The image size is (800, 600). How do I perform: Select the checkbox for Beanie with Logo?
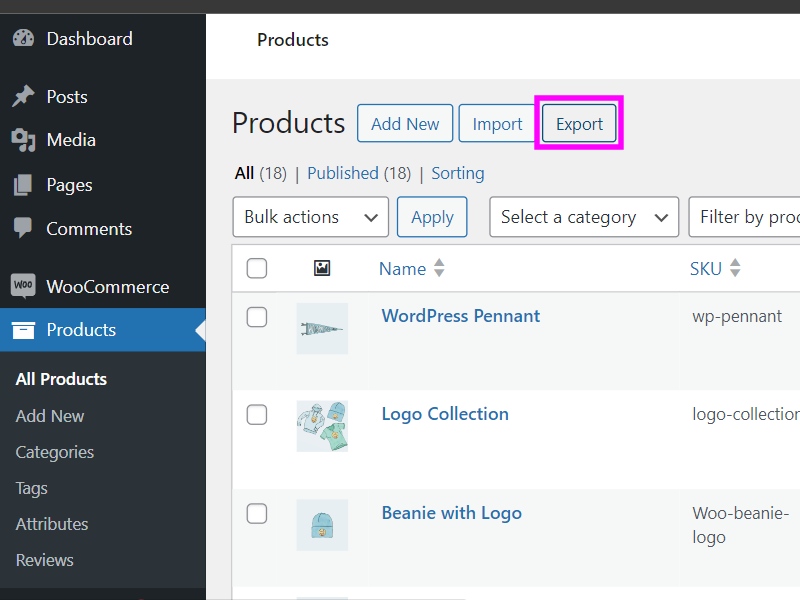click(x=257, y=513)
